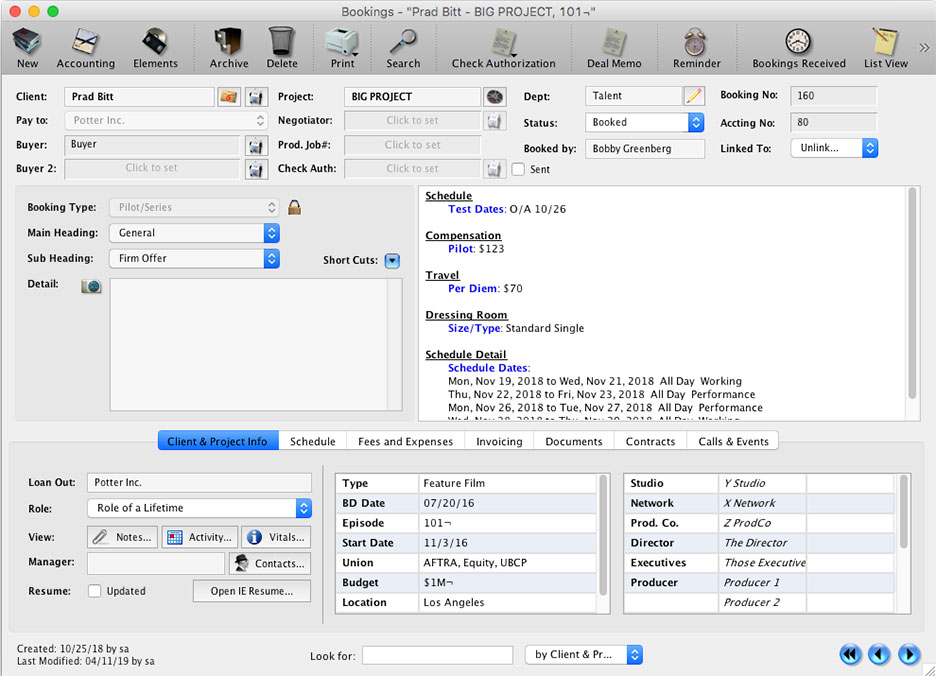Open the Main Heading General dropdown
Screen dimensions: 936x676
click(x=194, y=233)
